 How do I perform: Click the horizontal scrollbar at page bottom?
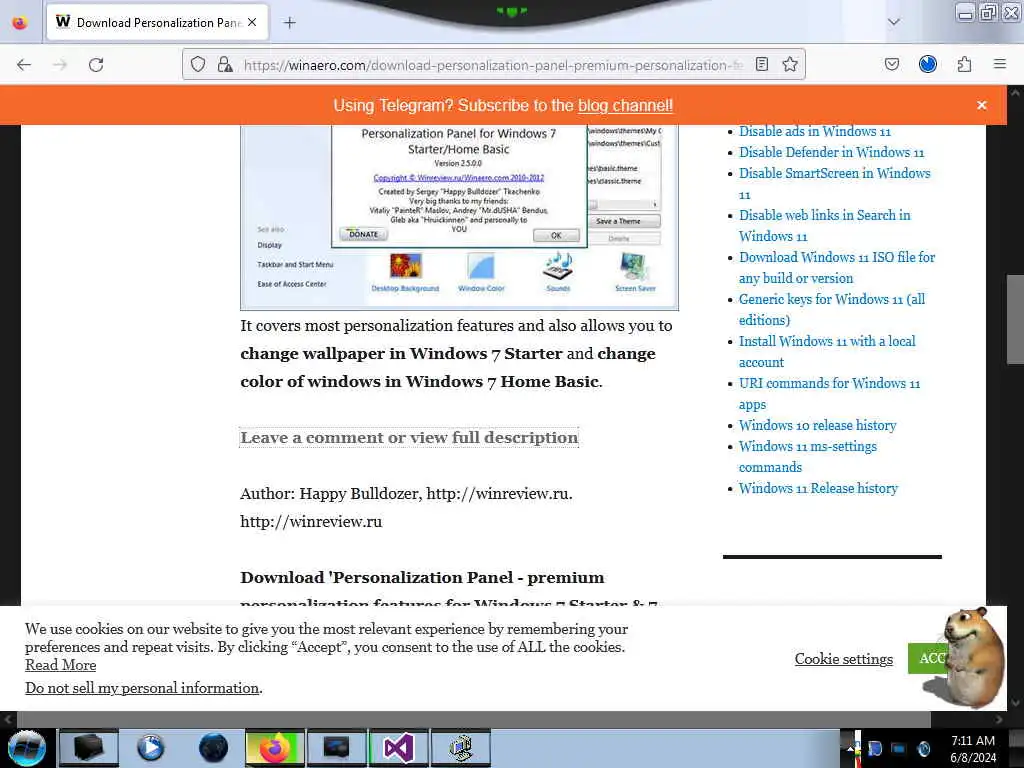(x=473, y=720)
